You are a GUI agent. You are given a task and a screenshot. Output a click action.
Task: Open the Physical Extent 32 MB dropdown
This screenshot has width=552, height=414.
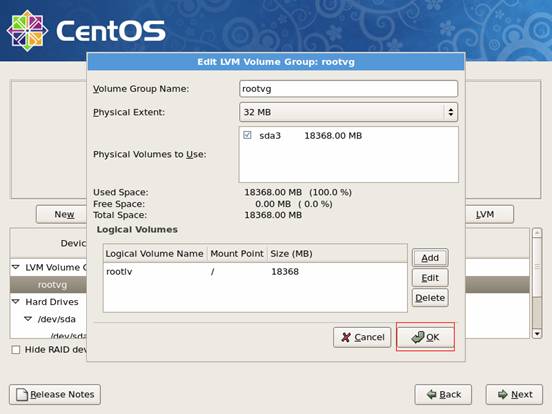point(349,112)
